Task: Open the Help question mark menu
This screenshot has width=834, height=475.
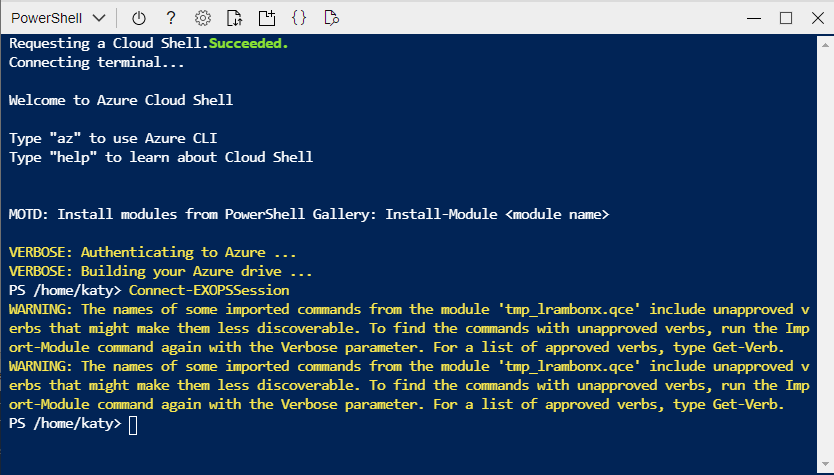Action: [x=171, y=18]
